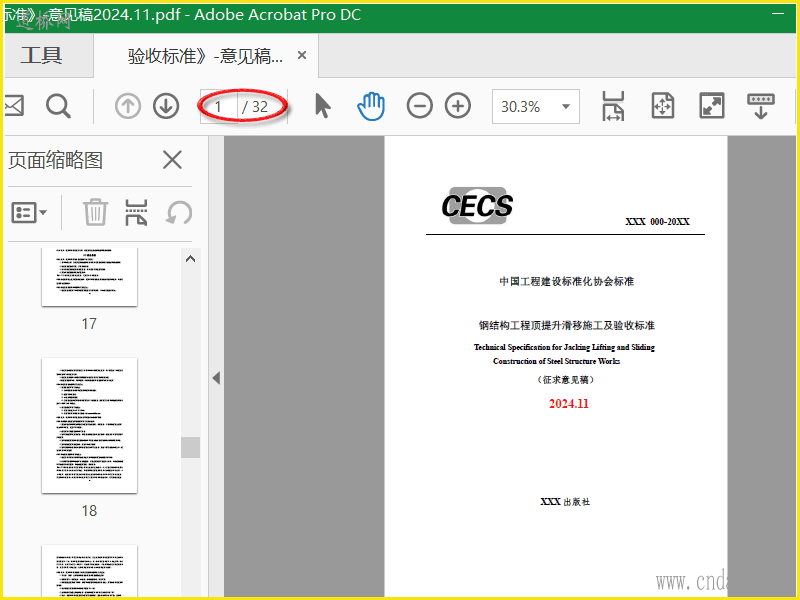This screenshot has width=800, height=600.
Task: Go to previous page arrow
Action: tap(128, 106)
